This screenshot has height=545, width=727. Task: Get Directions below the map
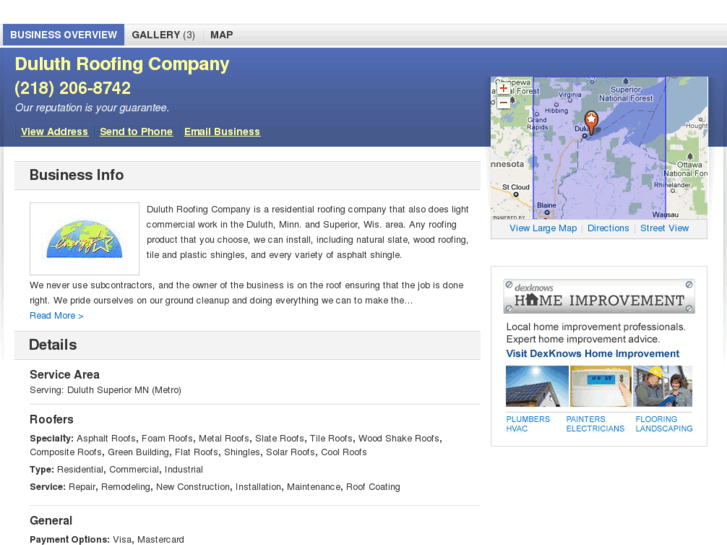[x=608, y=228]
